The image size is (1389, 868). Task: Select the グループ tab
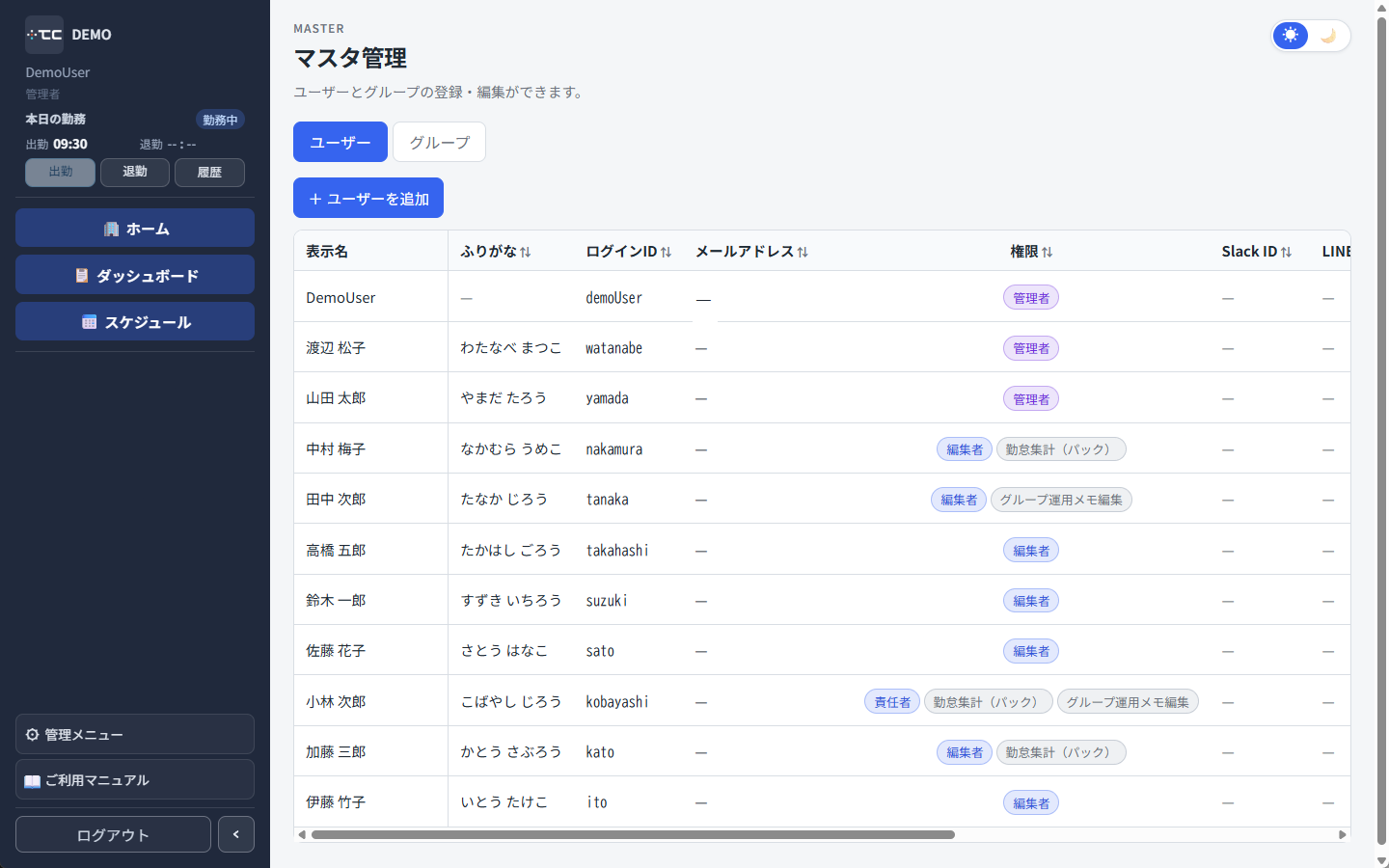click(x=439, y=142)
